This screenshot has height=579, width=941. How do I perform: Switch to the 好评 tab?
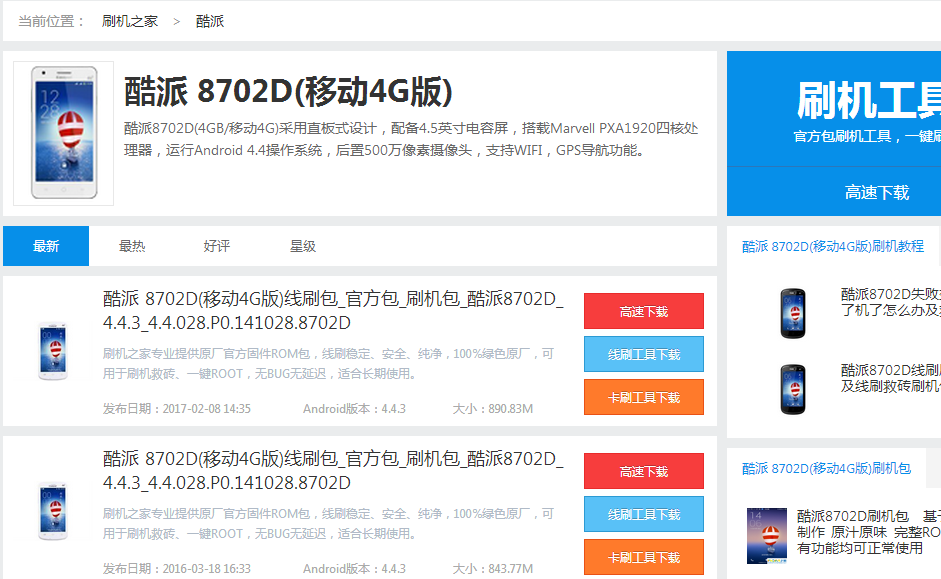(x=217, y=246)
